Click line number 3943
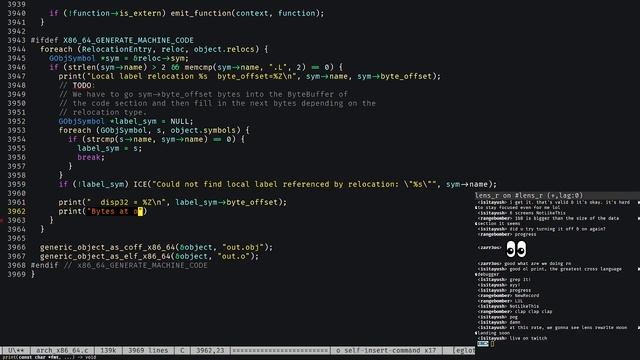This screenshot has height=360, width=640. [x=16, y=40]
